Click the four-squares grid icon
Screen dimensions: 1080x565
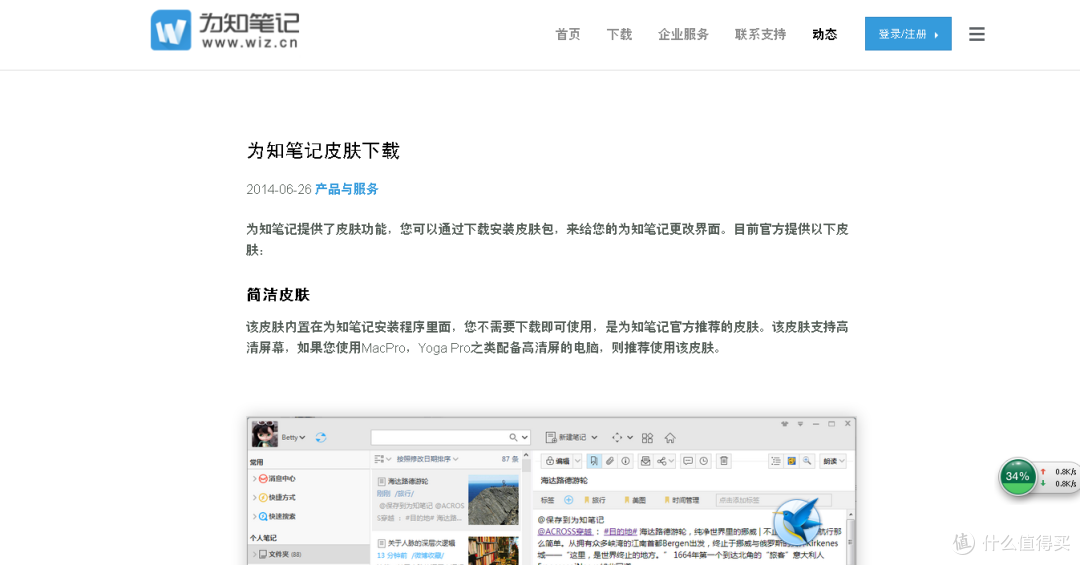point(647,438)
